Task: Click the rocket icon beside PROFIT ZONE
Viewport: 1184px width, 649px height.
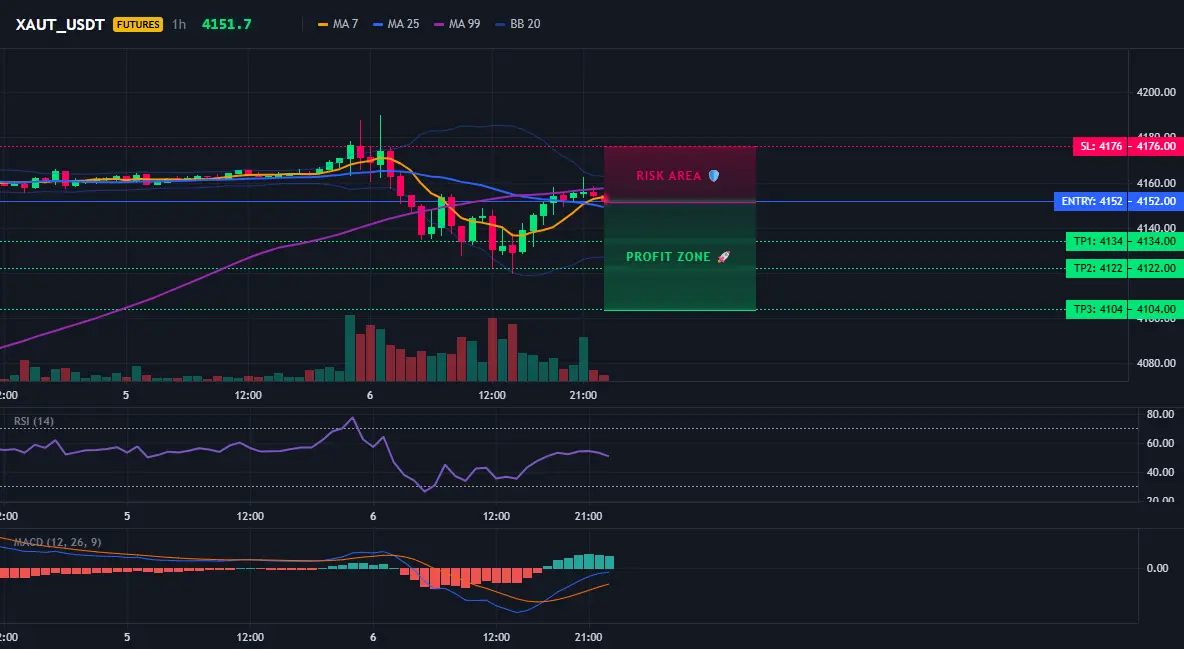Action: coord(723,257)
